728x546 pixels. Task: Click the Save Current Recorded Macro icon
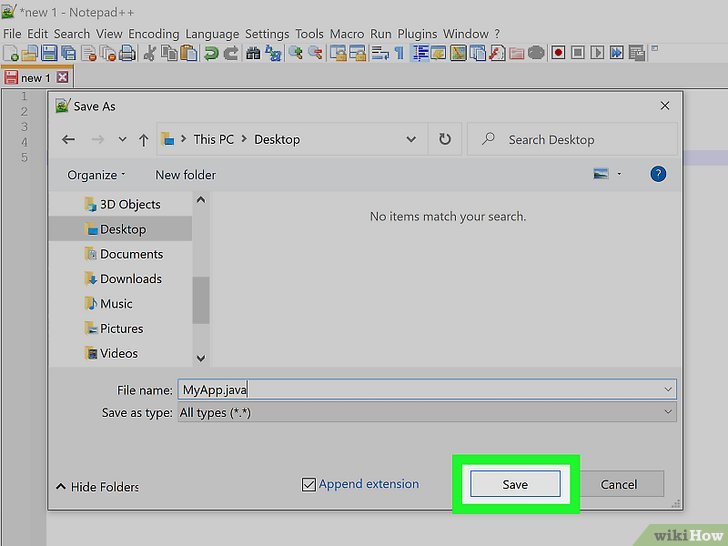pyautogui.click(x=637, y=52)
